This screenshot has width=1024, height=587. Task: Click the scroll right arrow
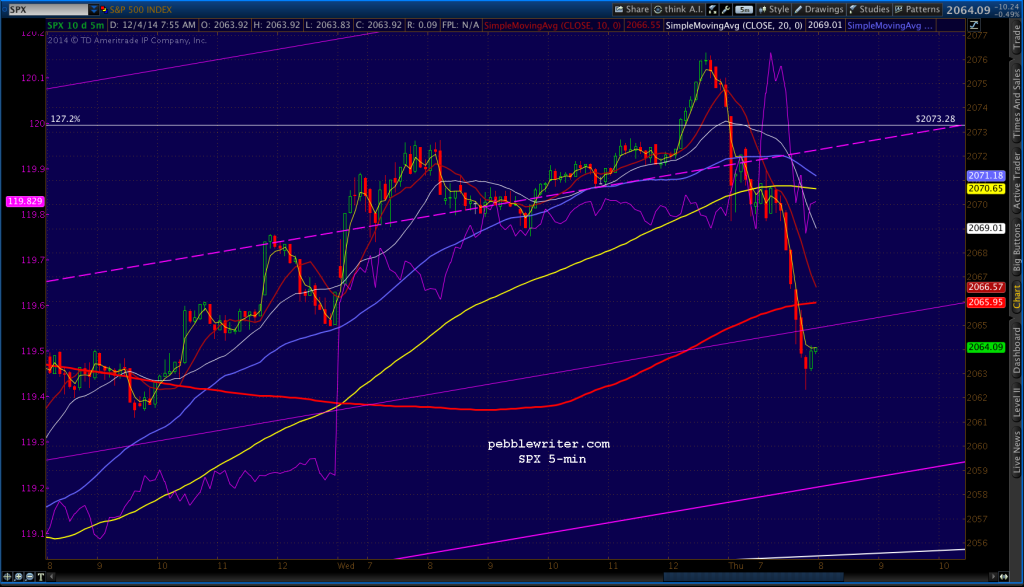(993, 577)
